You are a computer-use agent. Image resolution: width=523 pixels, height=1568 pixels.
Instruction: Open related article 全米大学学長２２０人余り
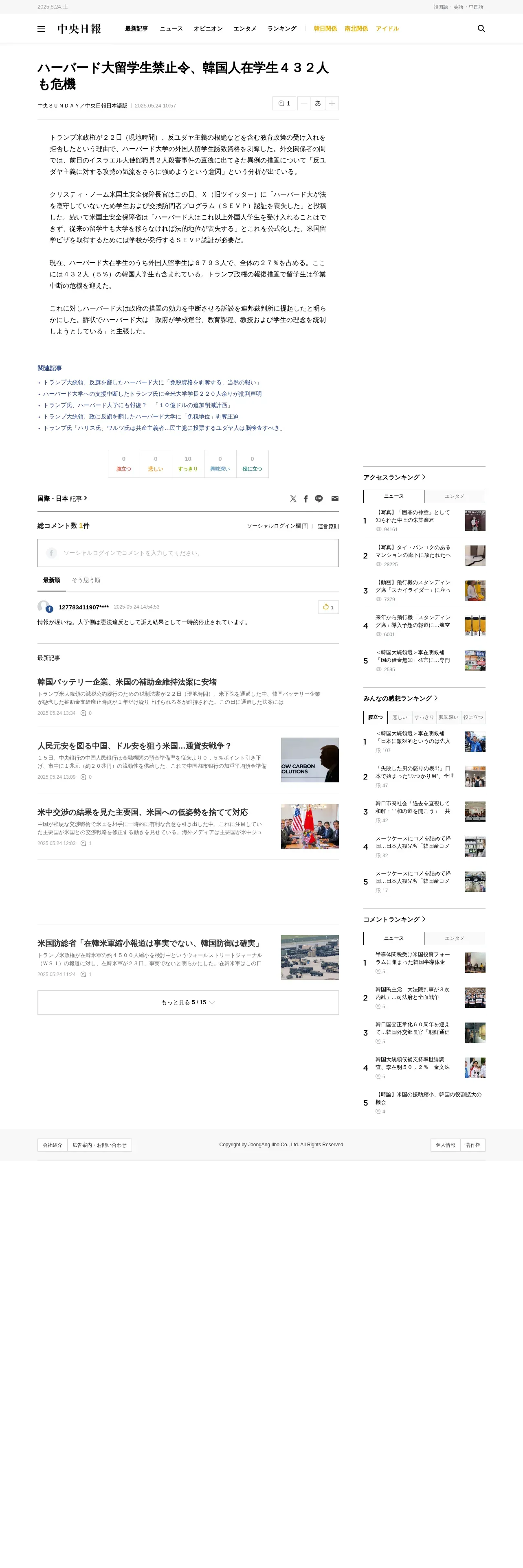click(x=152, y=394)
